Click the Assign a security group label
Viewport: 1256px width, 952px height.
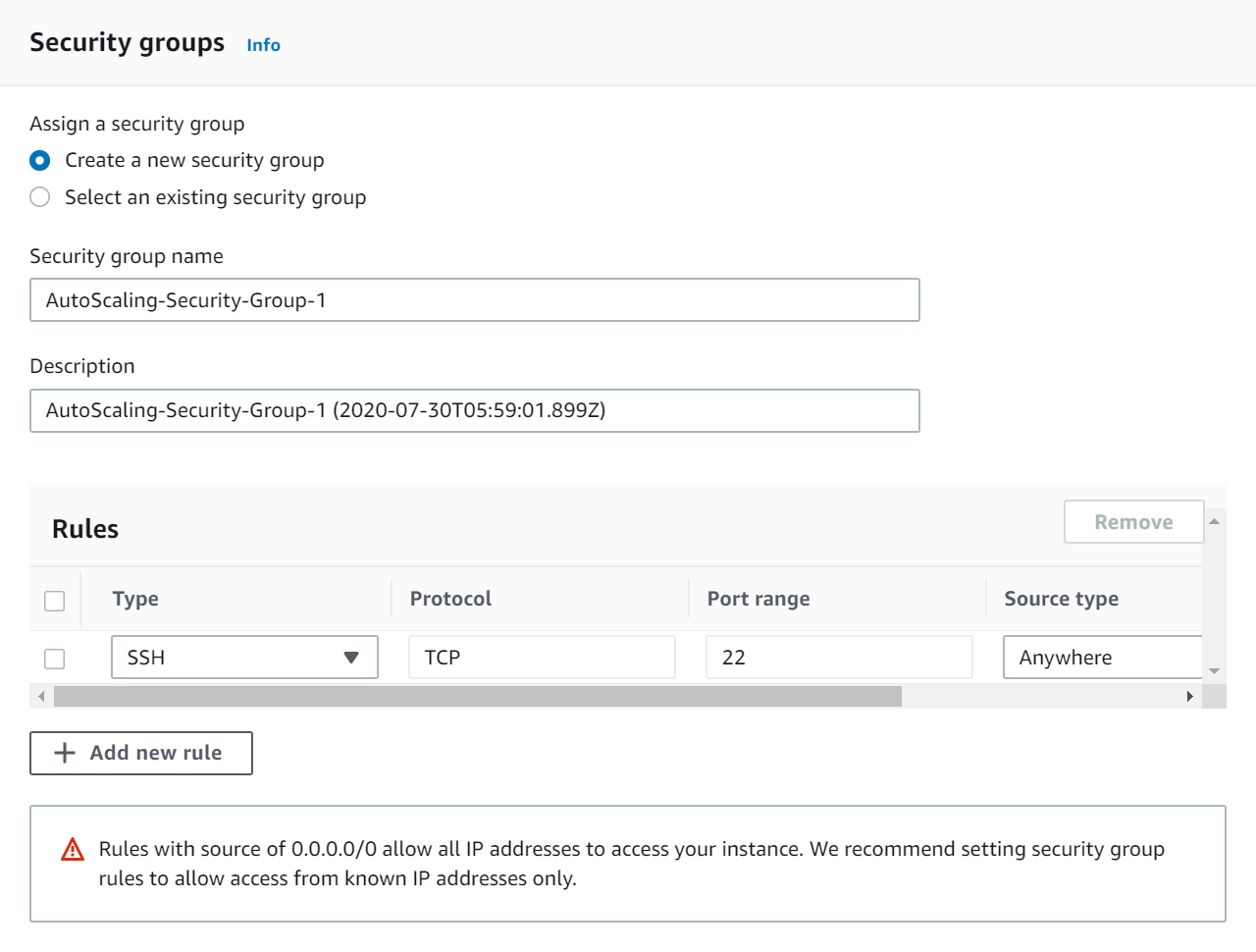[137, 124]
